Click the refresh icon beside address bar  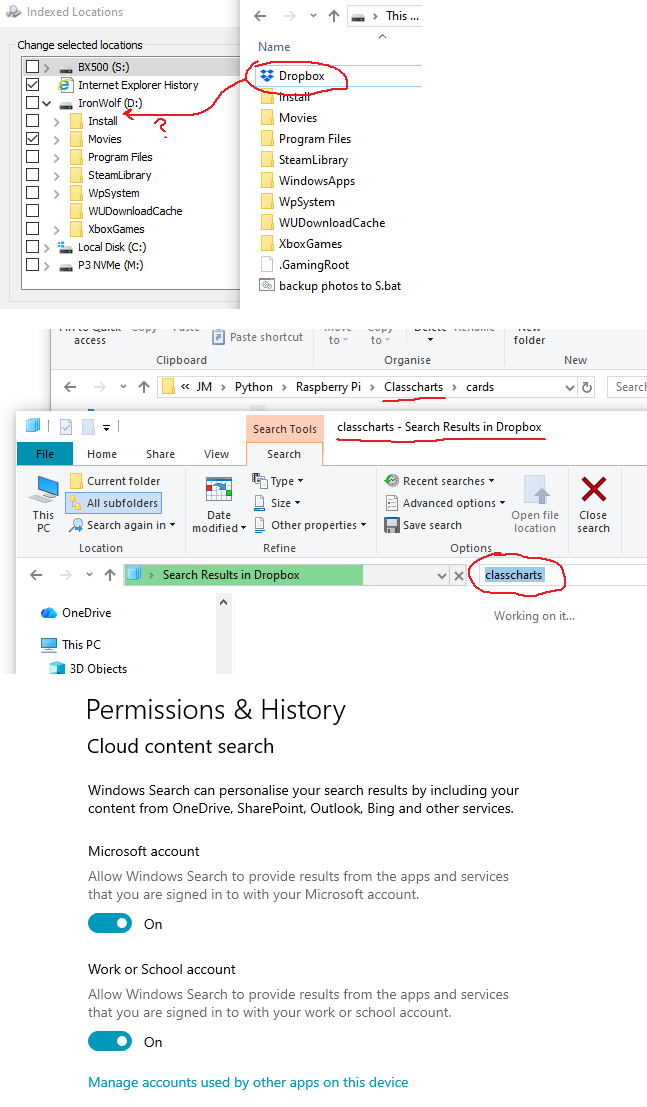tap(587, 387)
